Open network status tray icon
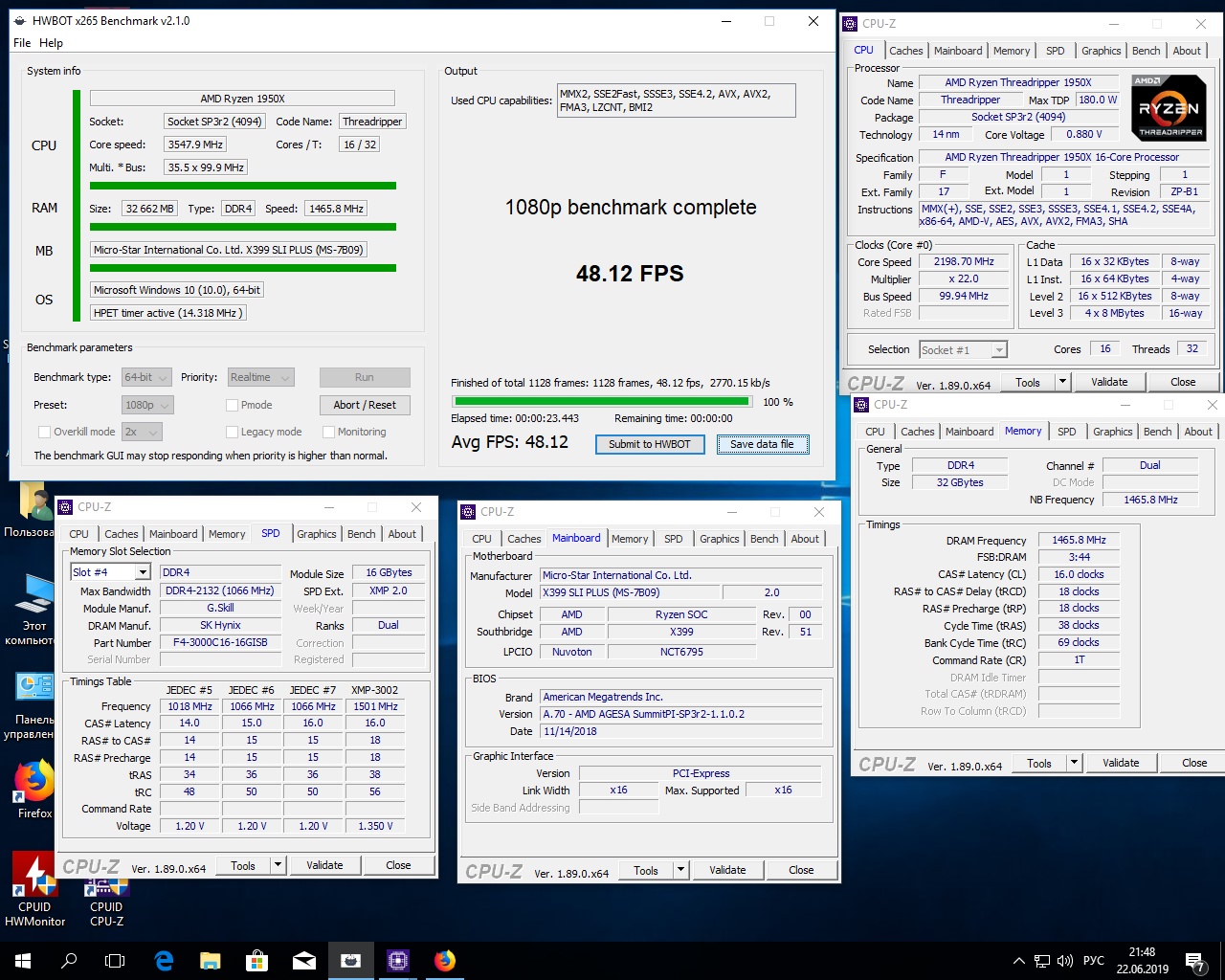Image resolution: width=1225 pixels, height=980 pixels. 1042,961
